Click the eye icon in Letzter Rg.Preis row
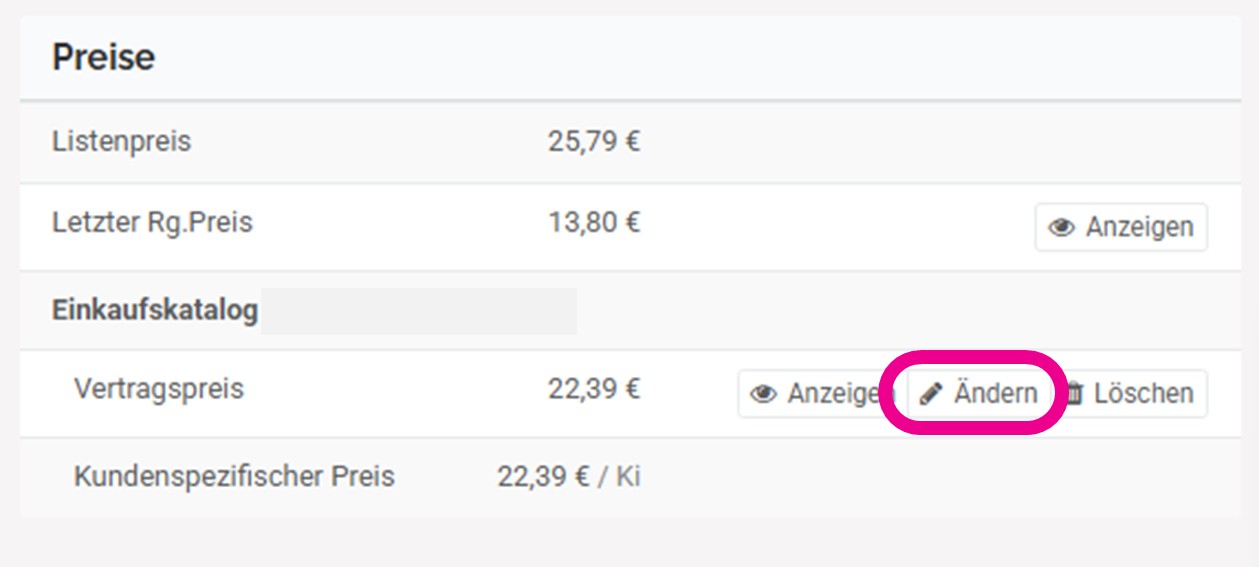The image size is (1259, 567). [x=1061, y=228]
